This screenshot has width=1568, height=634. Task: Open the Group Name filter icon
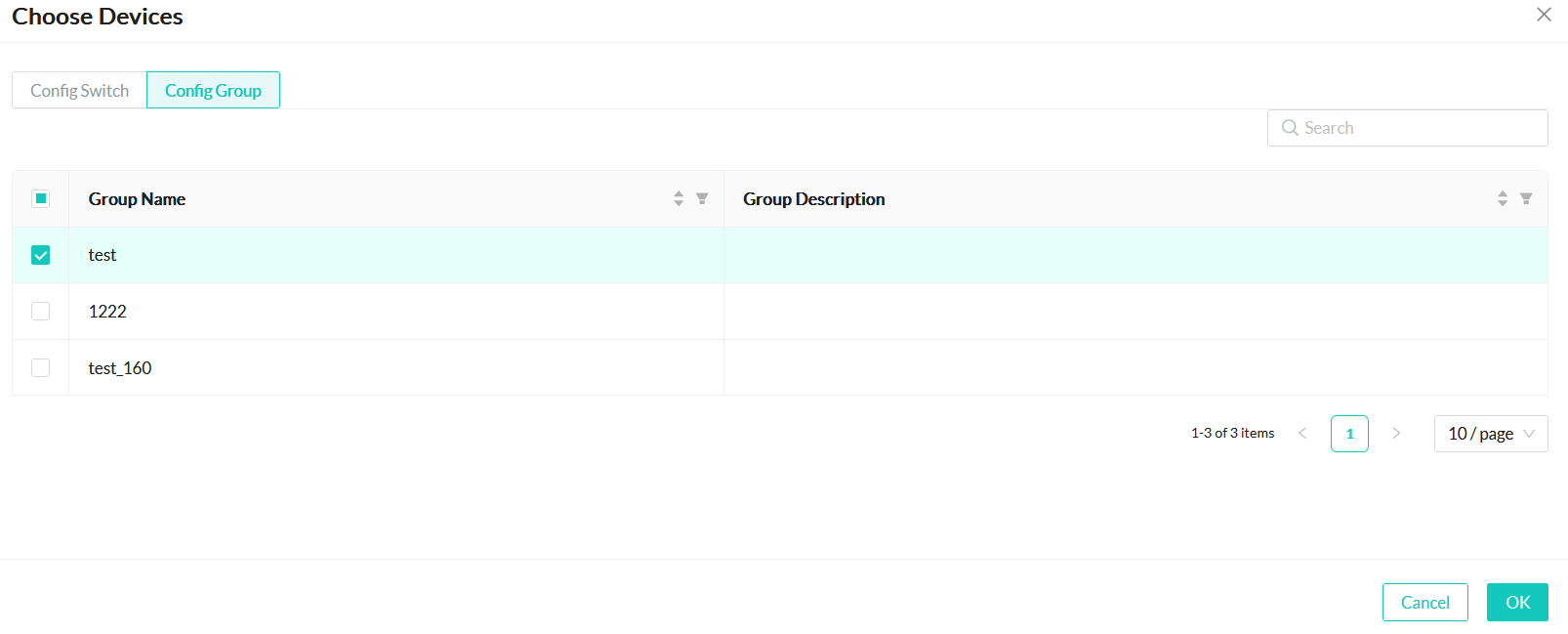click(x=702, y=198)
